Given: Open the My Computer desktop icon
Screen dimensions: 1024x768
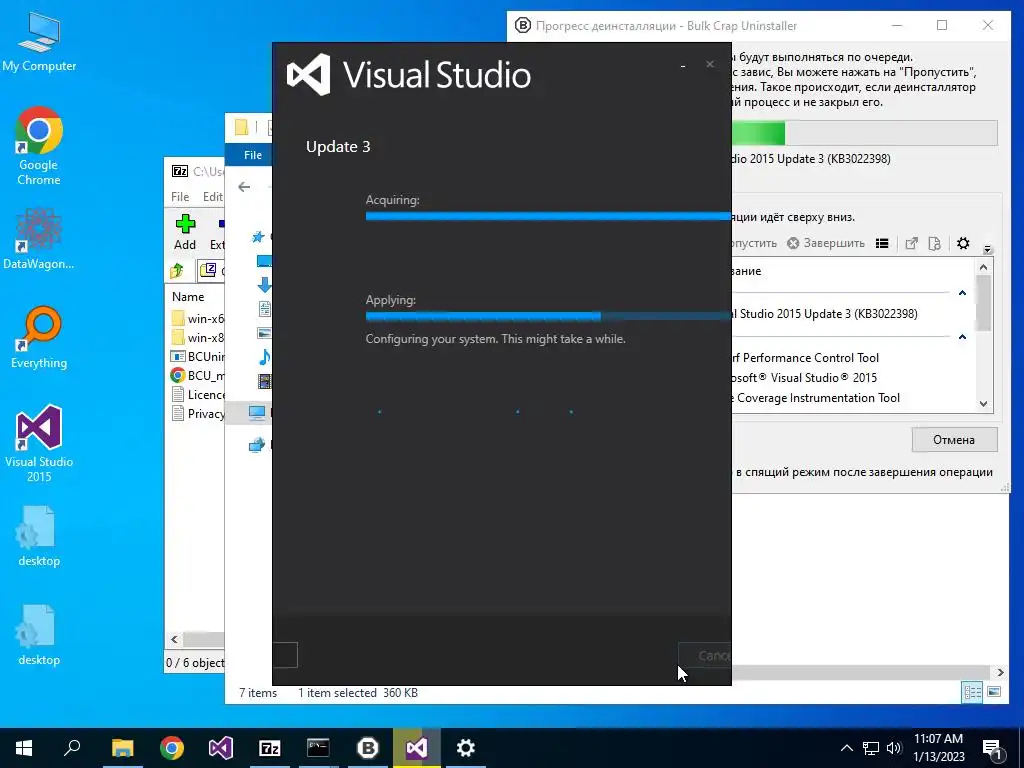Looking at the screenshot, I should (39, 43).
